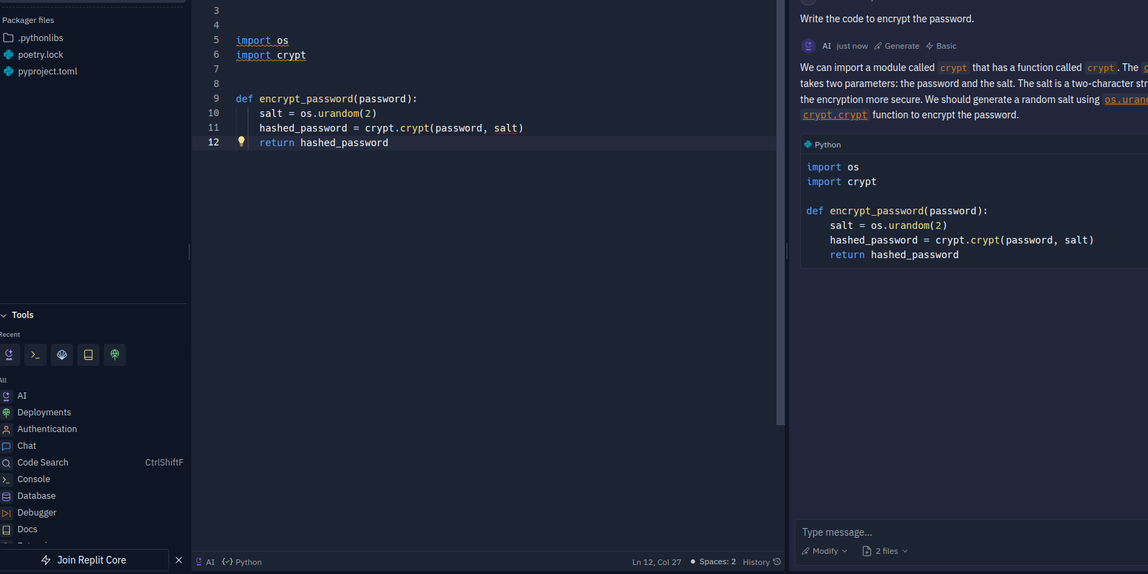Screen dimensions: 1148x574
Task: Click 'import crypt' in the chat code block
Action: pos(841,182)
